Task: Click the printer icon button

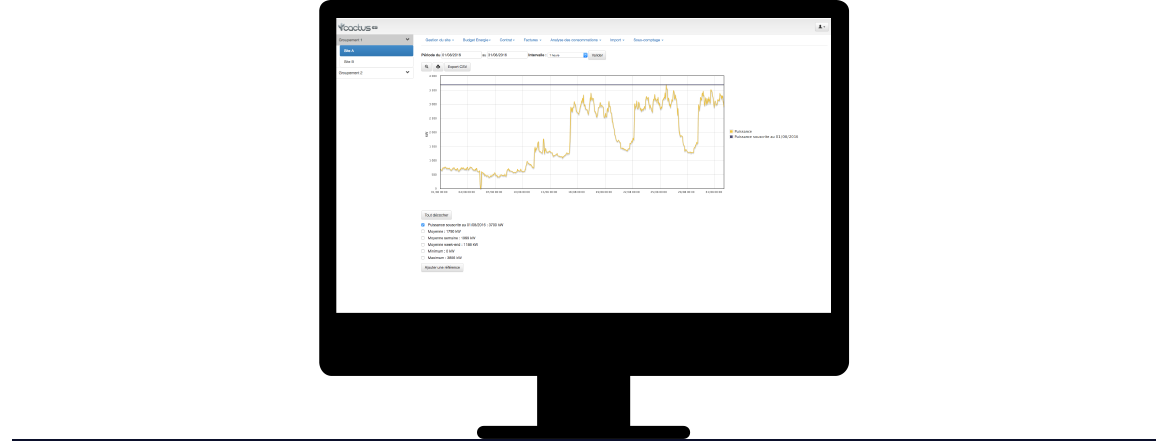Action: coord(437,66)
